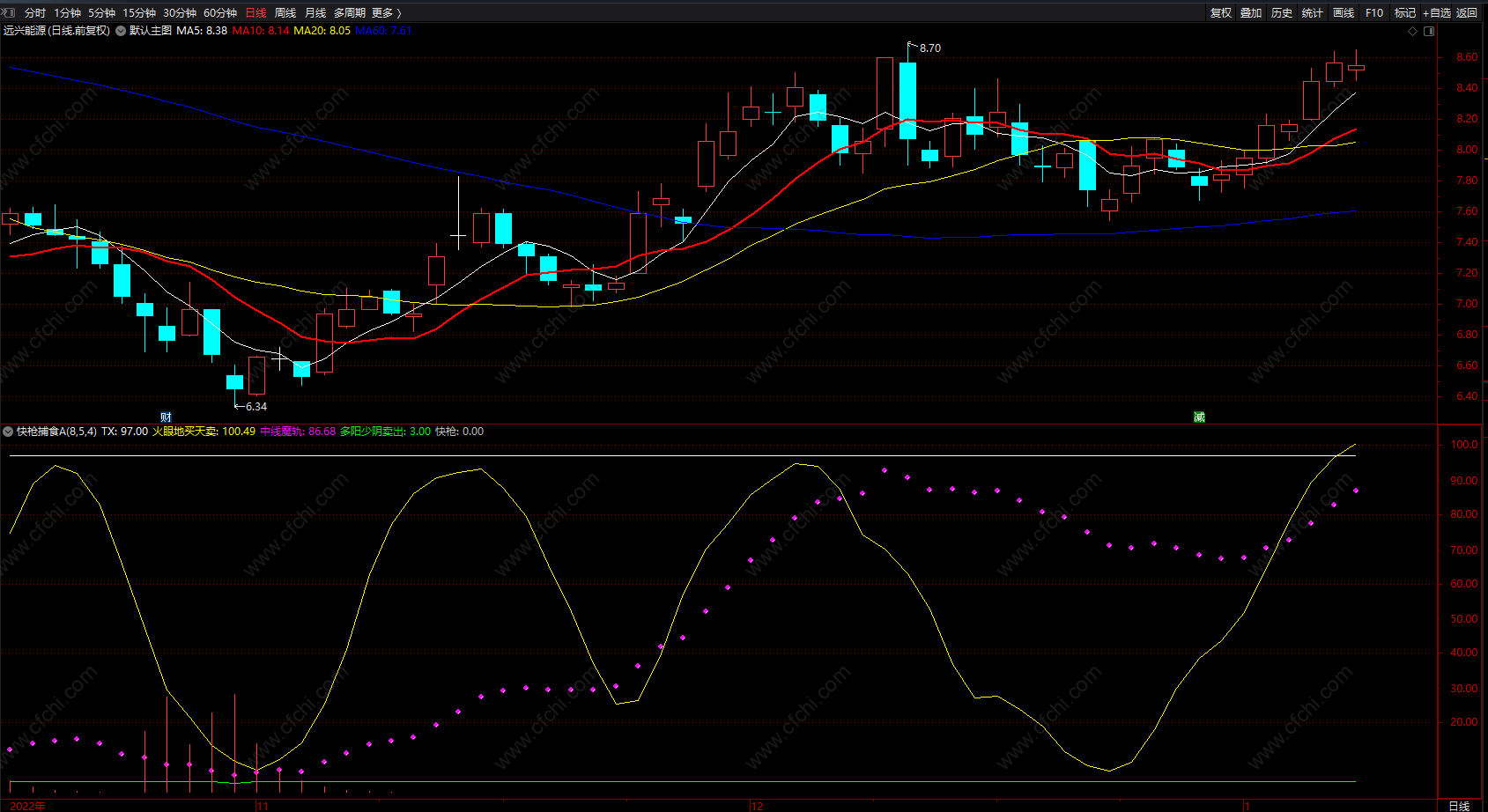The height and width of the screenshot is (812, 1488).
Task: Open the 多周期 multi-period view
Action: pos(350,12)
